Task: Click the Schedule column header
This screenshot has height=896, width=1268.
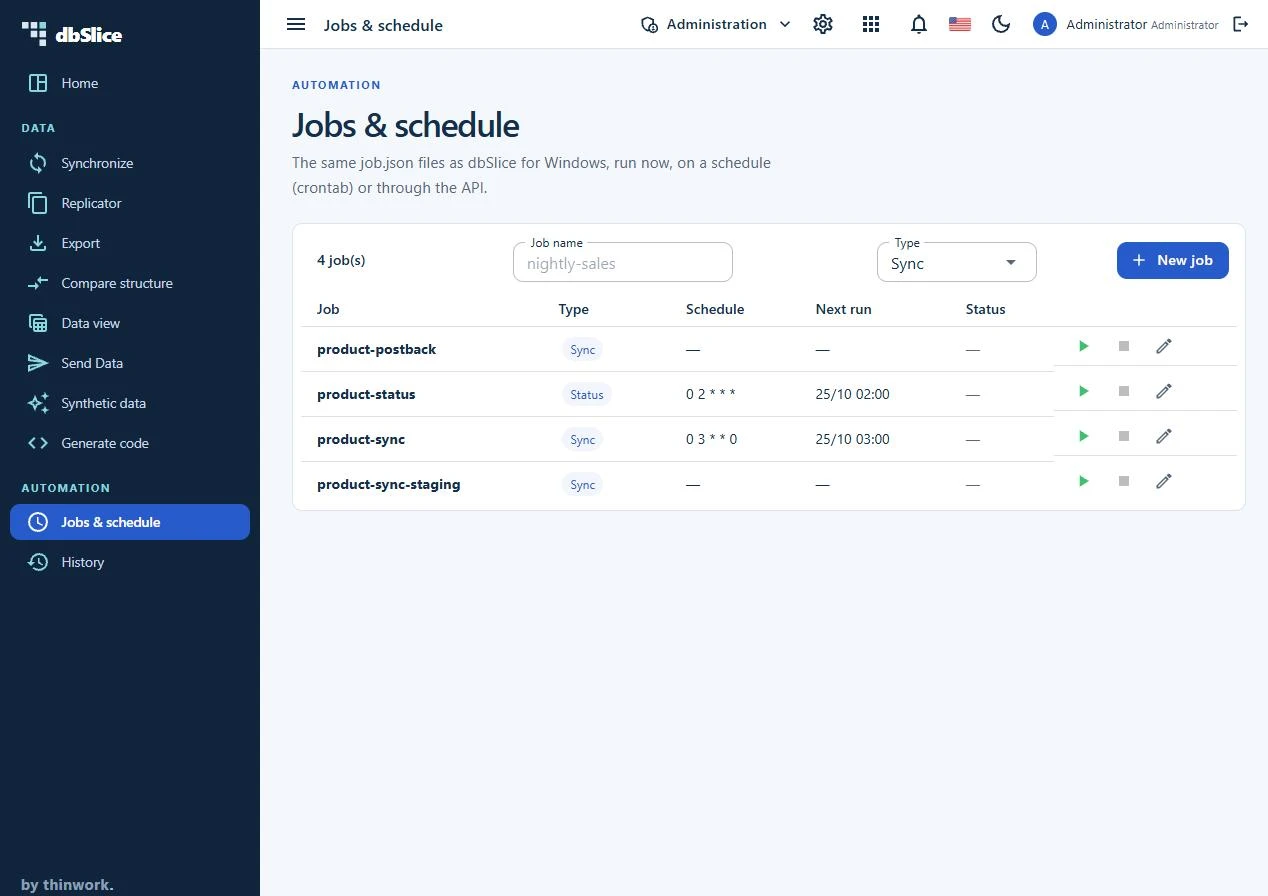Action: [715, 309]
